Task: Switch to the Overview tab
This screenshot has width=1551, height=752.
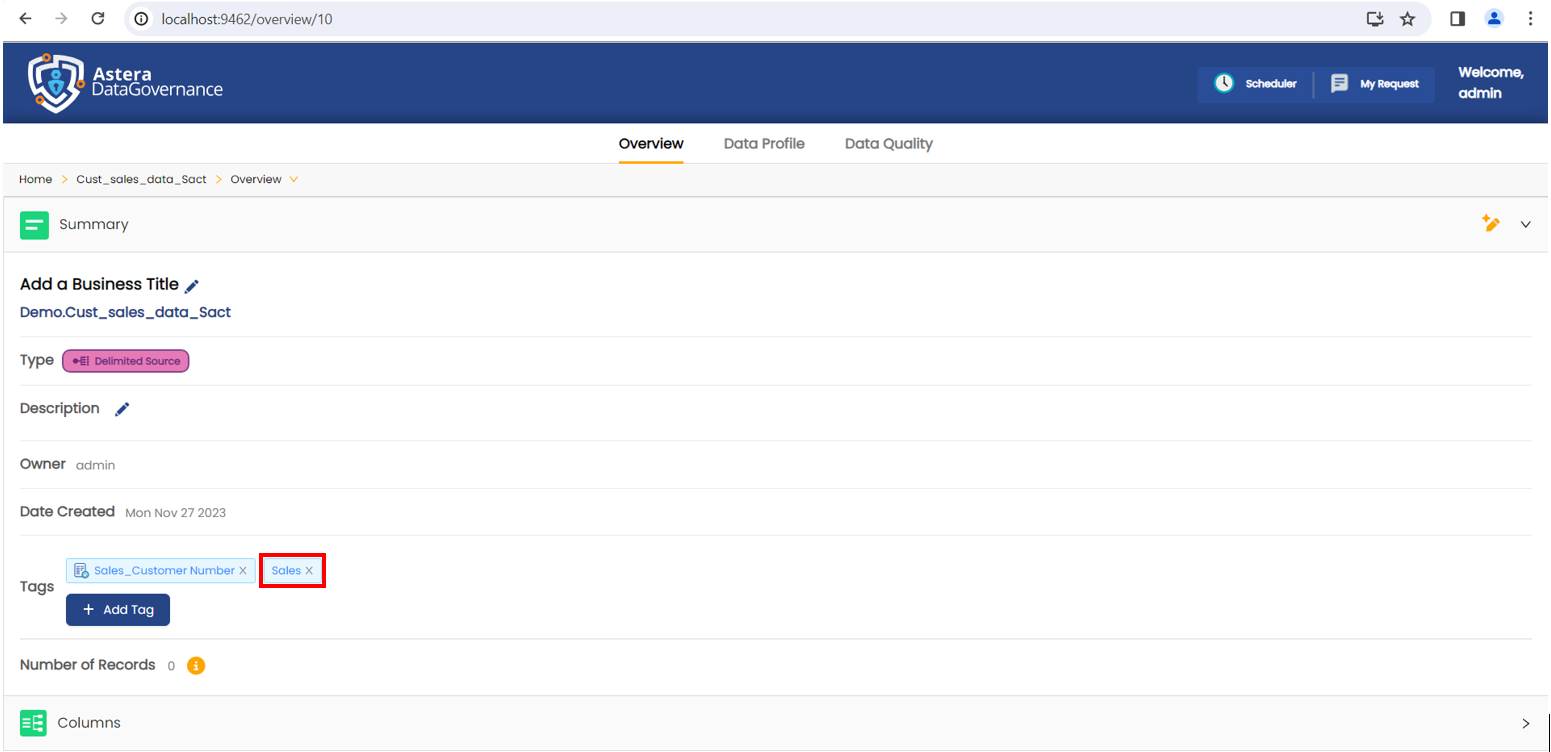Action: (651, 144)
